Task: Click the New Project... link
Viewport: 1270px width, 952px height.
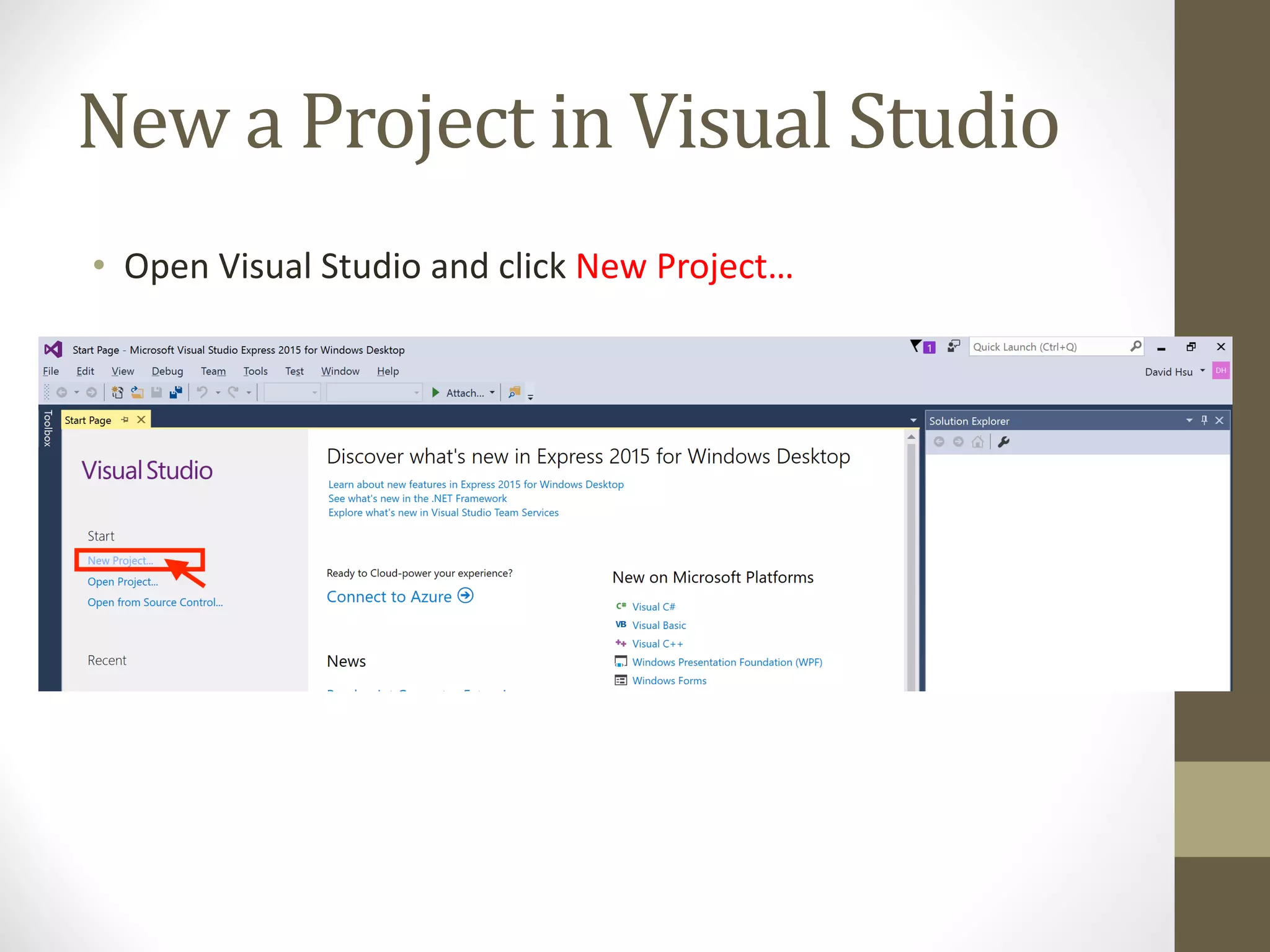Action: point(120,560)
